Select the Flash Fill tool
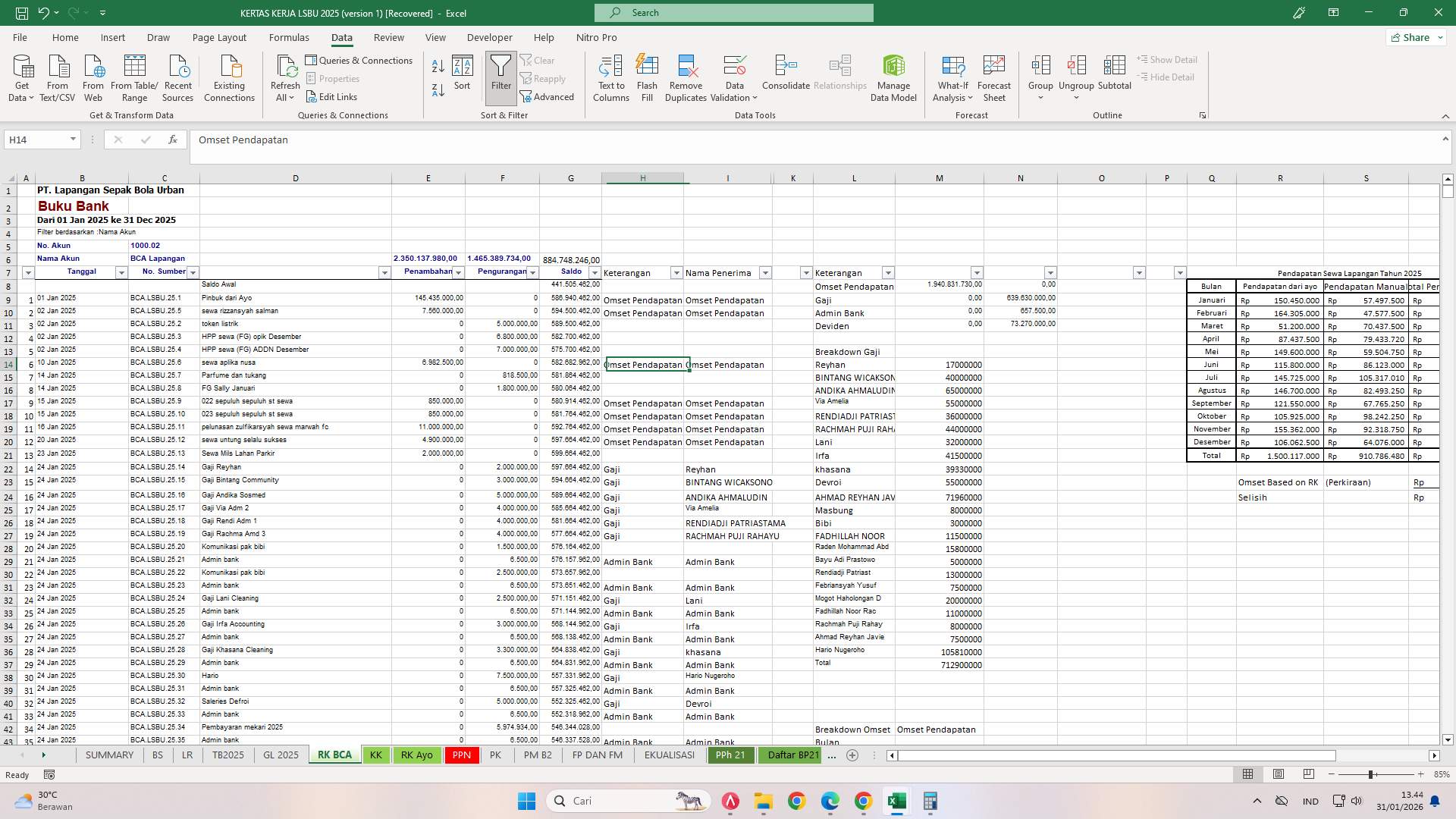 click(x=647, y=76)
